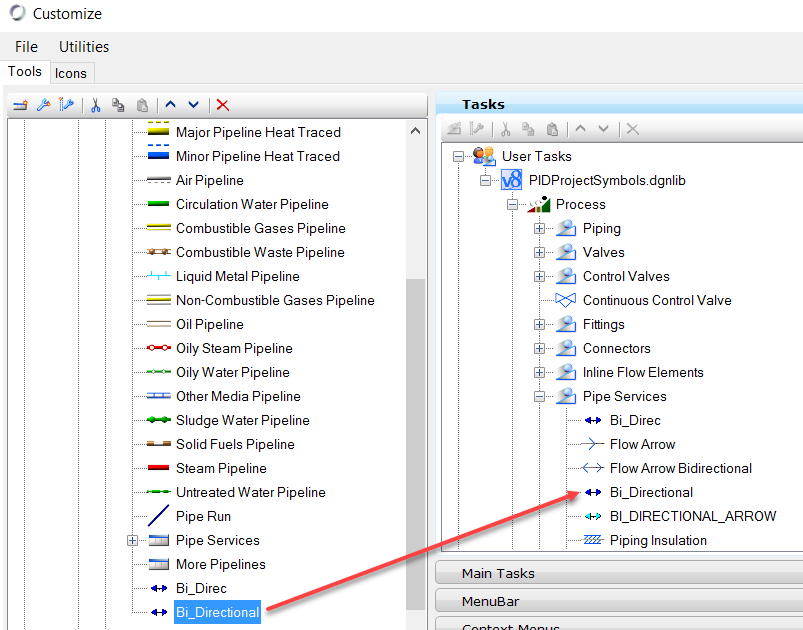Expand Pipe Services in the left tools list
Viewport: 803px width, 630px height.
132,540
